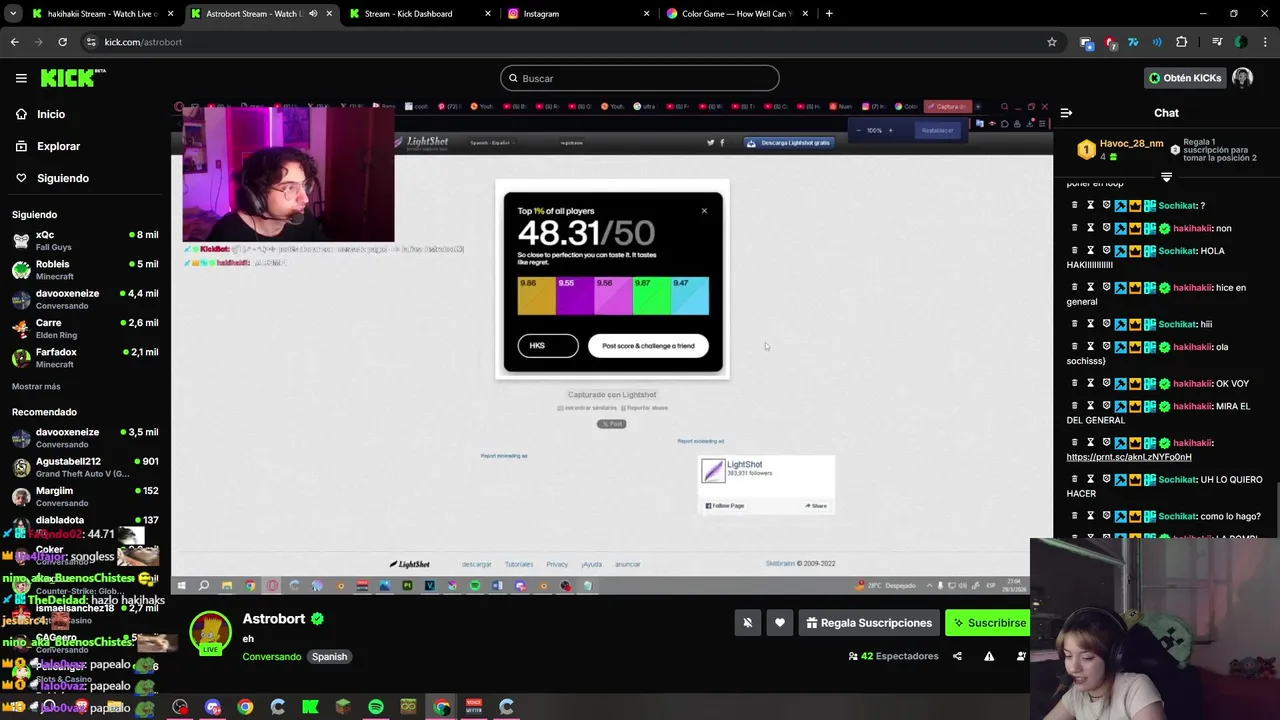Open Agustabell212 recommended channel
This screenshot has width=1280, height=720.
coord(85,467)
